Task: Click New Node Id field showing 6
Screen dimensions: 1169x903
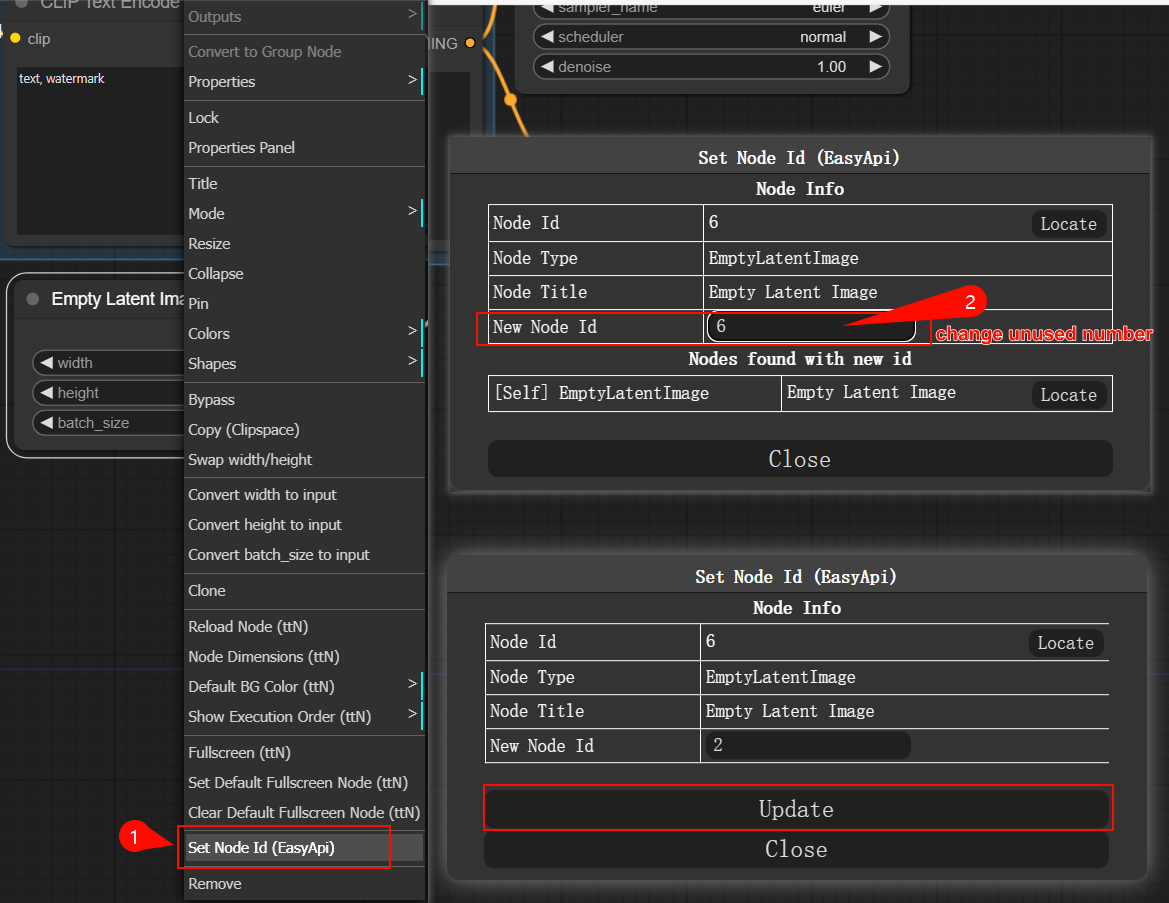Action: [811, 326]
